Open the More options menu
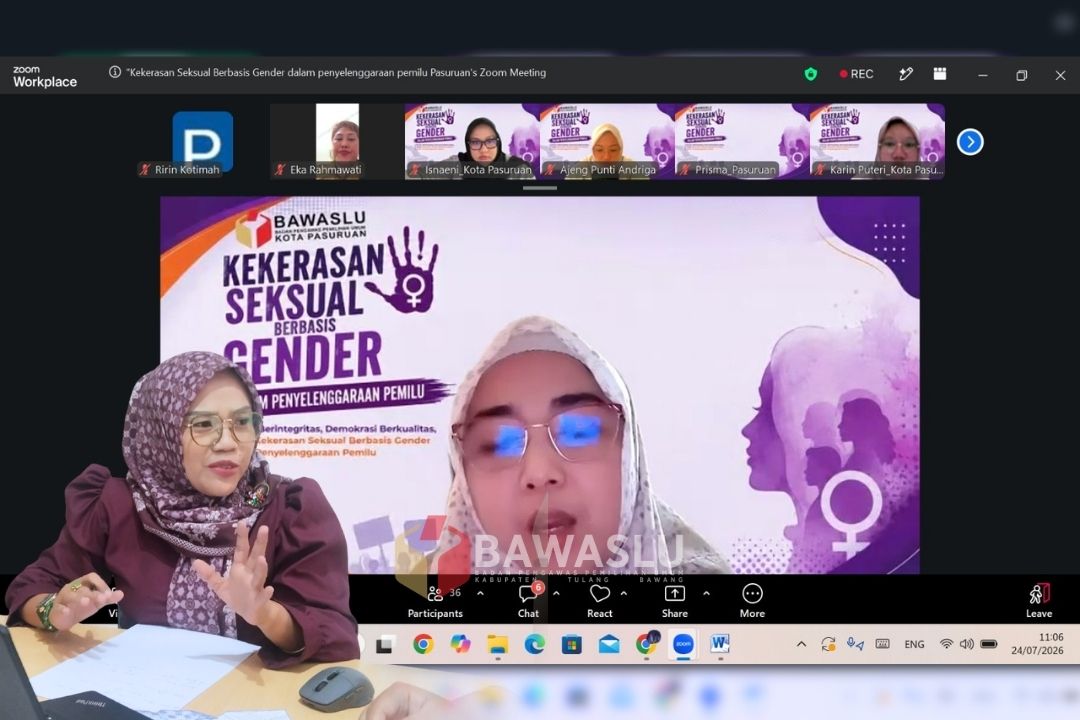Screen dimensions: 1080x720 (752, 601)
